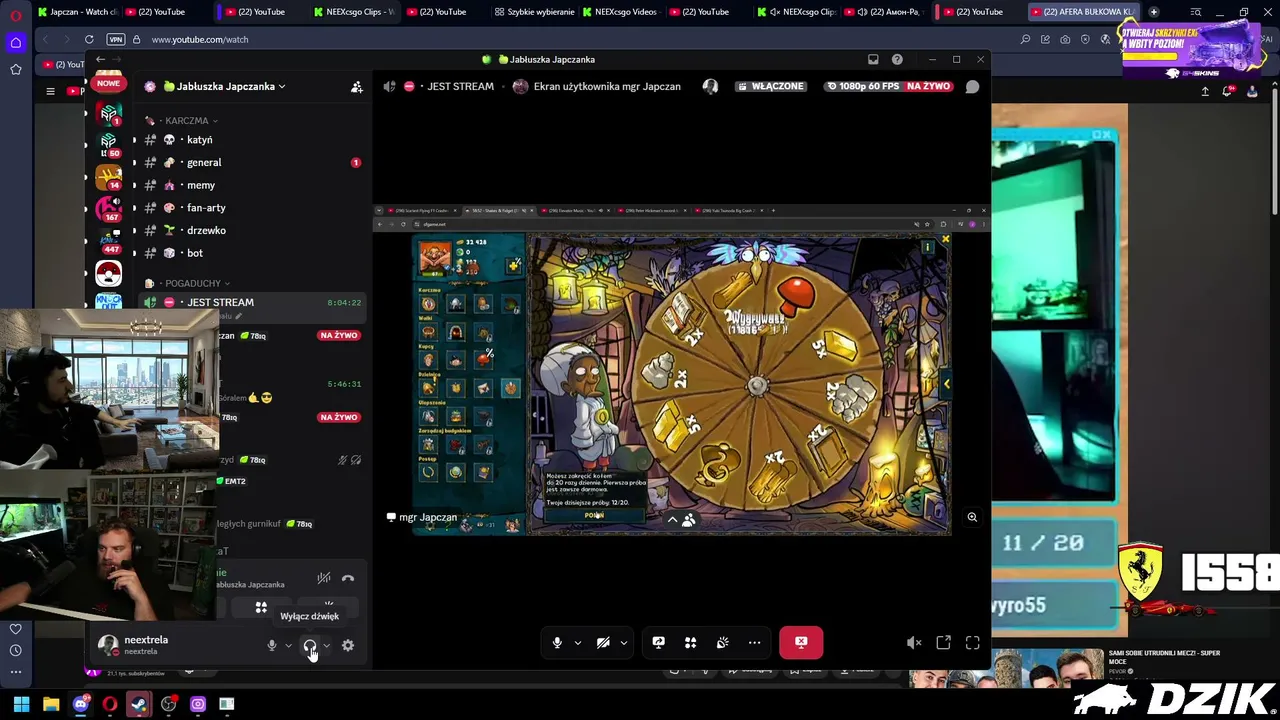Viewport: 1280px width, 720px height.
Task: Open more options ellipsis in call bar
Action: click(754, 643)
